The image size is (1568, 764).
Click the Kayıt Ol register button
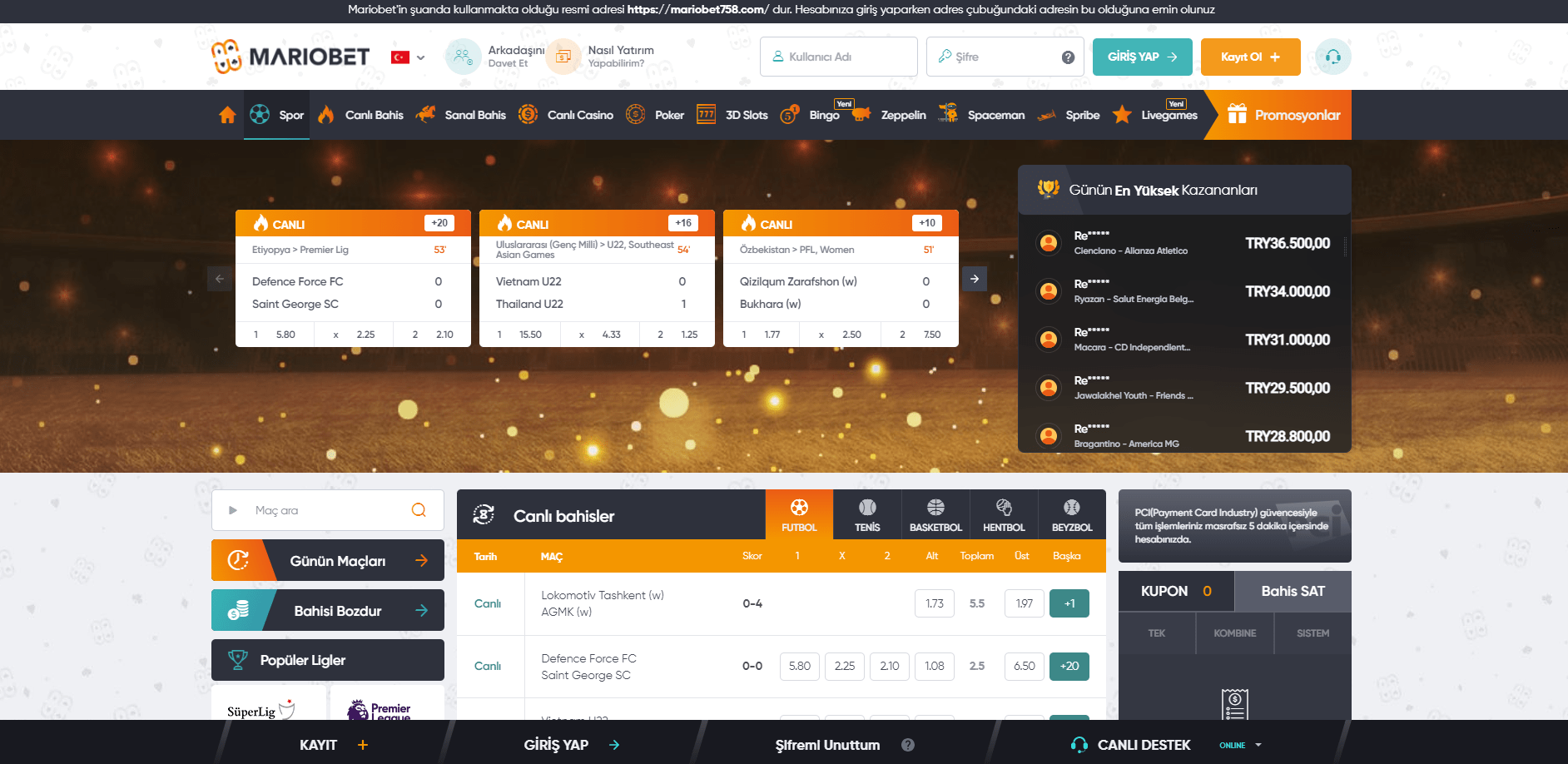1250,57
